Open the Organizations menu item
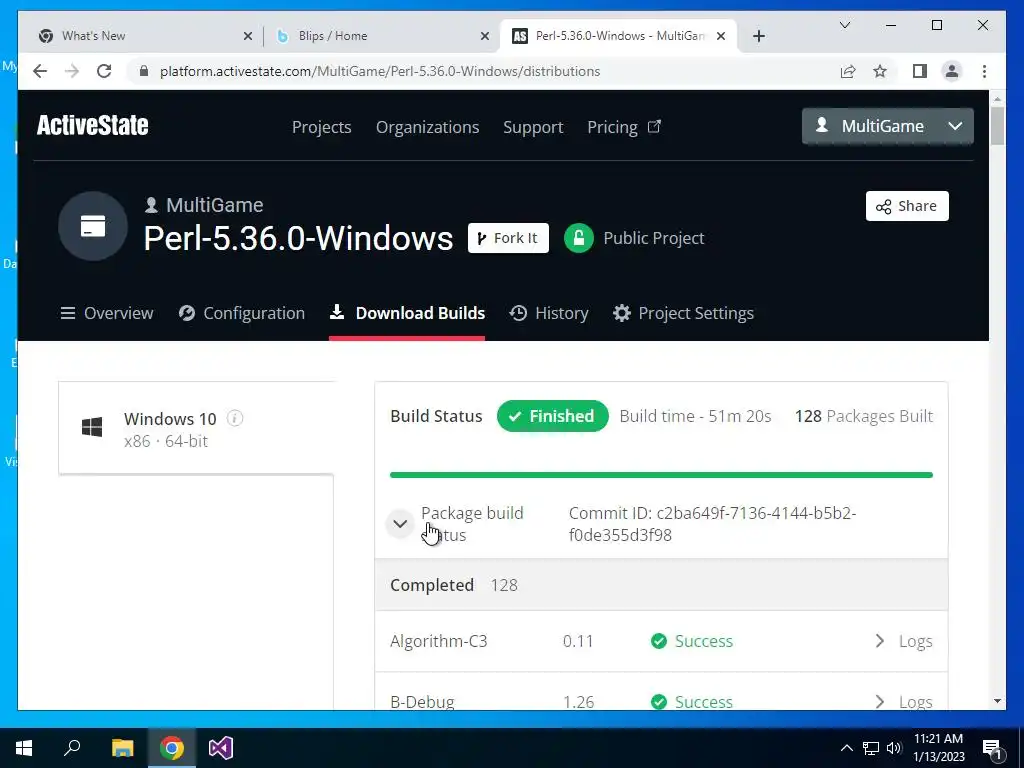Image resolution: width=1024 pixels, height=768 pixels. 427,127
